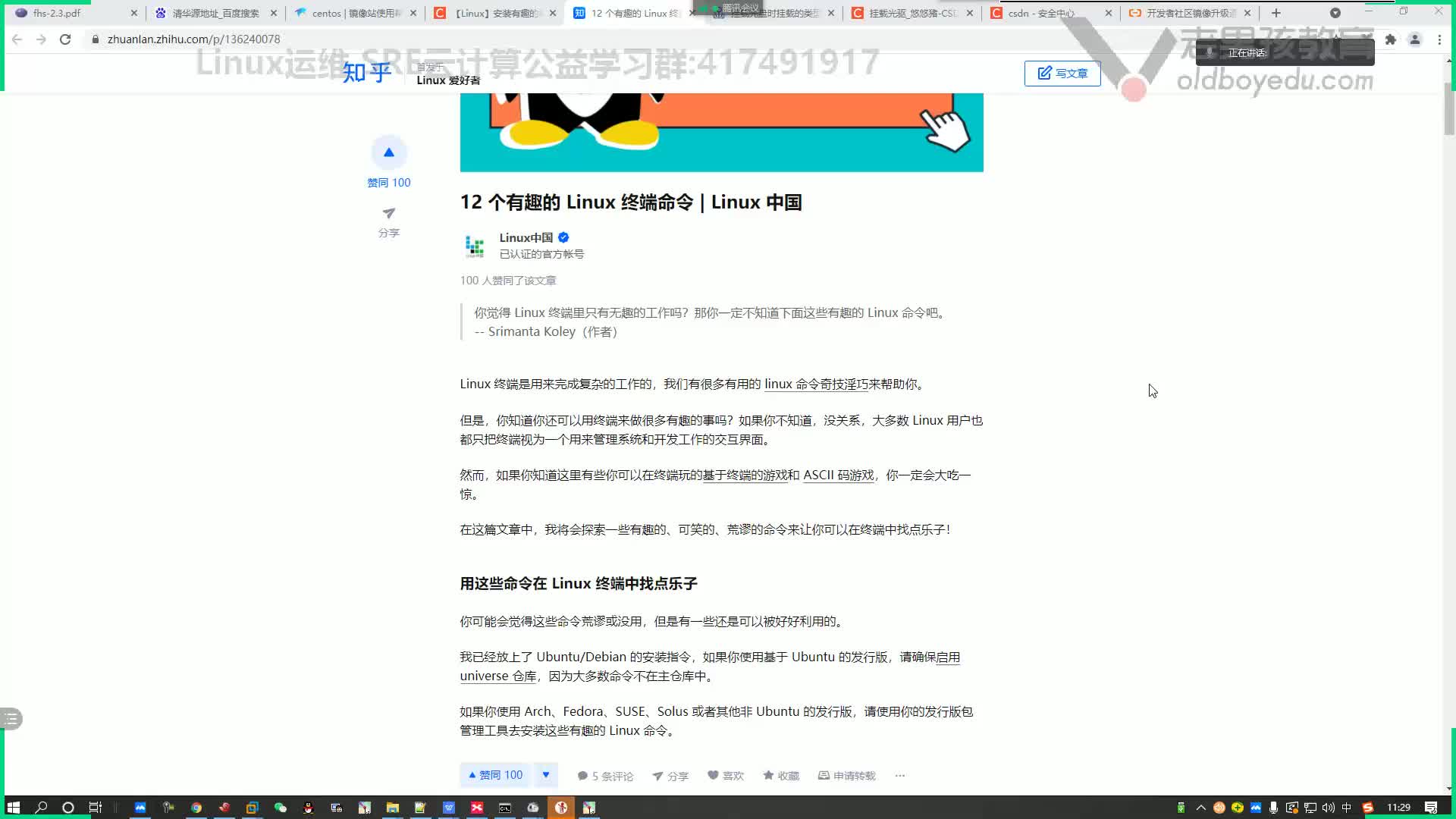Open the 基于终端的游戏 link
The width and height of the screenshot is (1456, 819).
(745, 475)
